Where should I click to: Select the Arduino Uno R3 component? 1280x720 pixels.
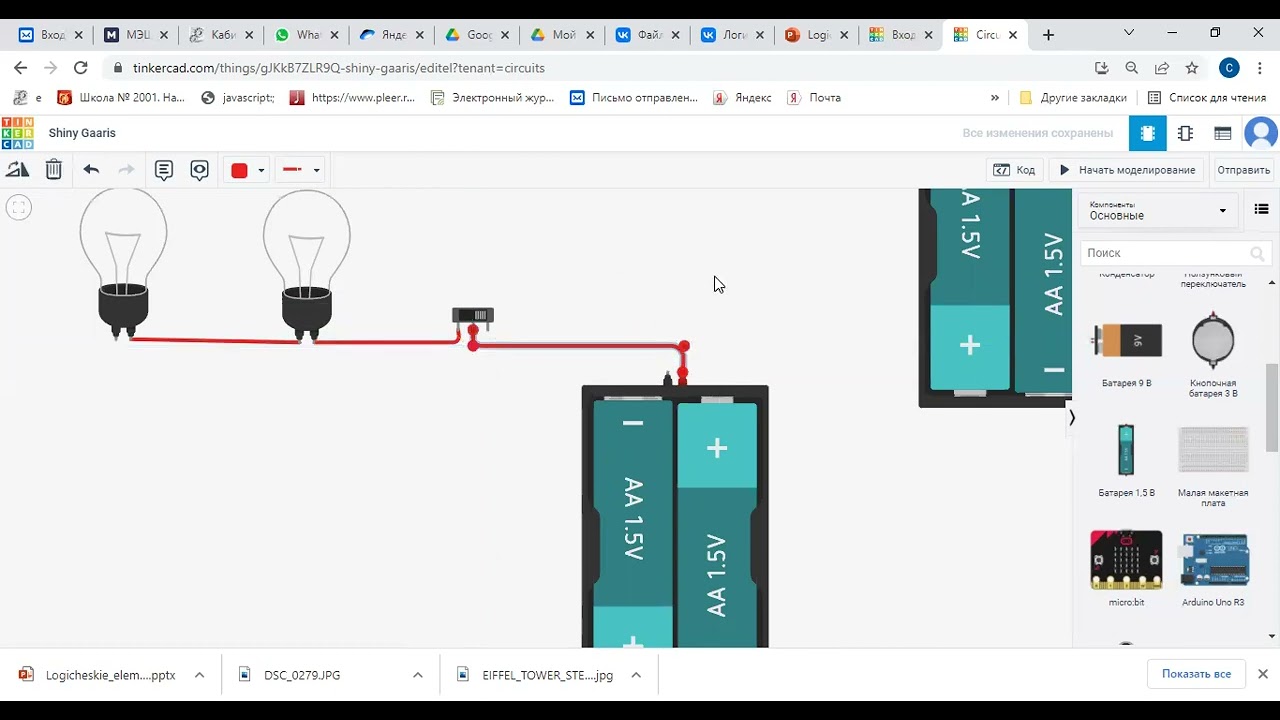(1213, 568)
